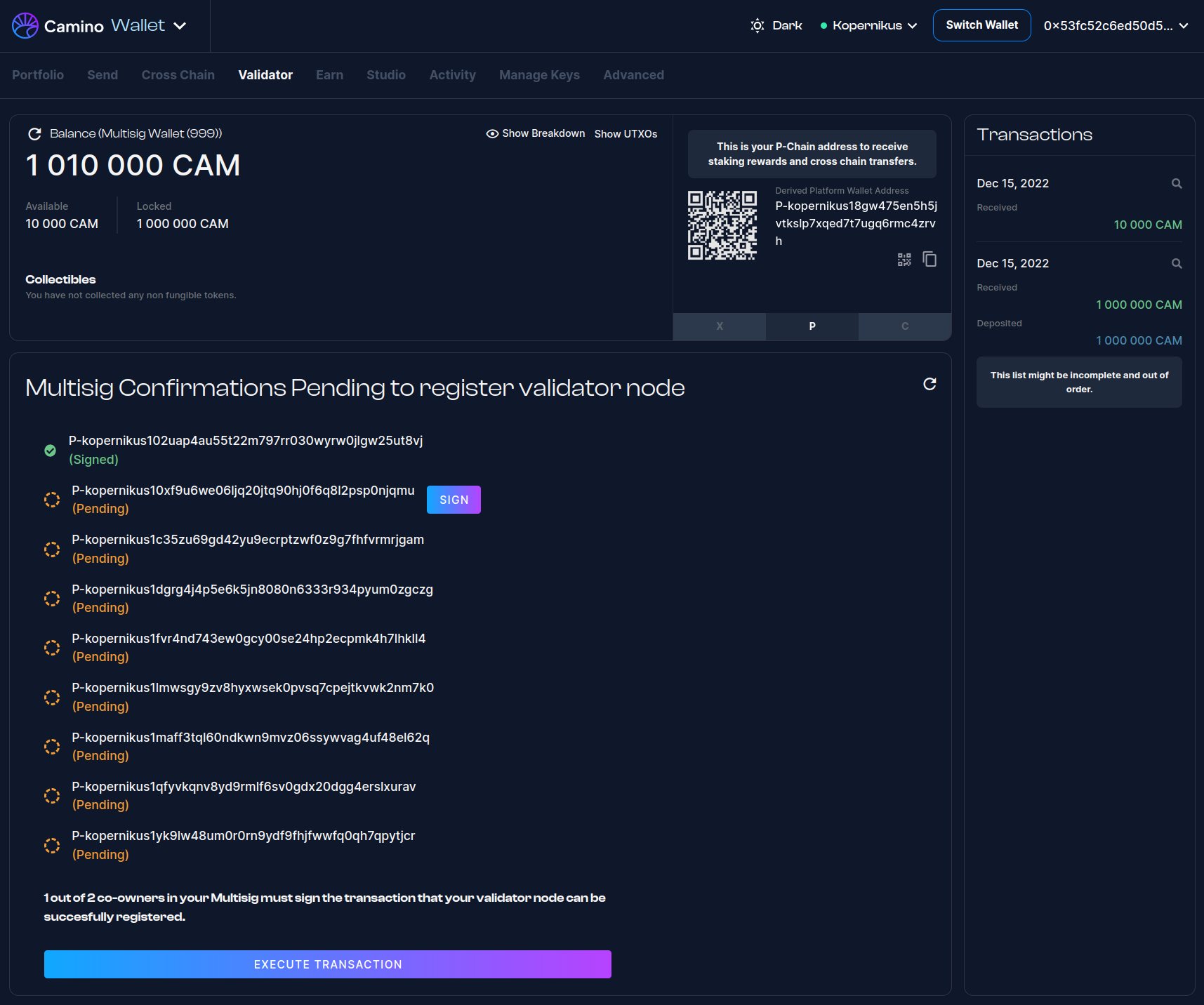Screen dimensions: 1204x1005
Task: Open details for the 1 000 000 CAM transaction
Action: (1177, 264)
